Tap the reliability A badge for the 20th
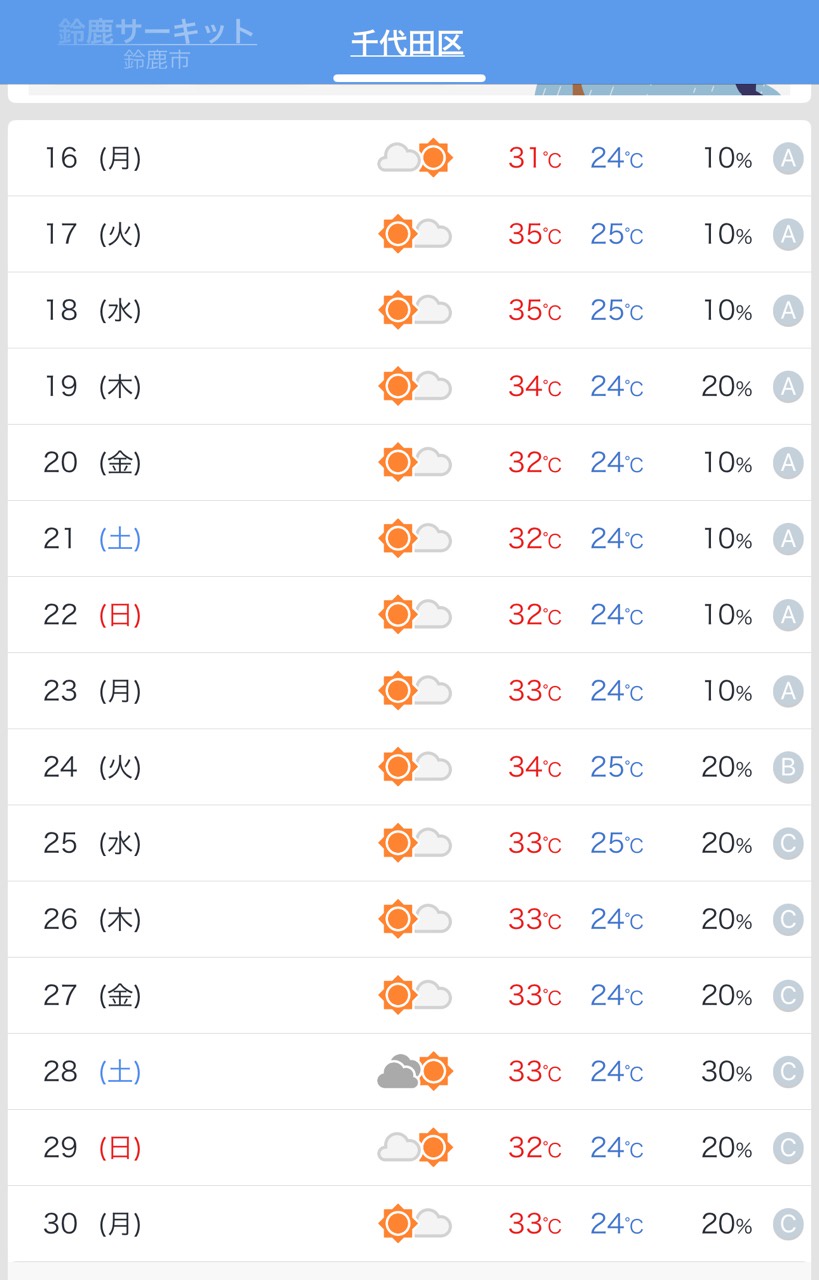The width and height of the screenshot is (819, 1280). pyautogui.click(x=788, y=462)
